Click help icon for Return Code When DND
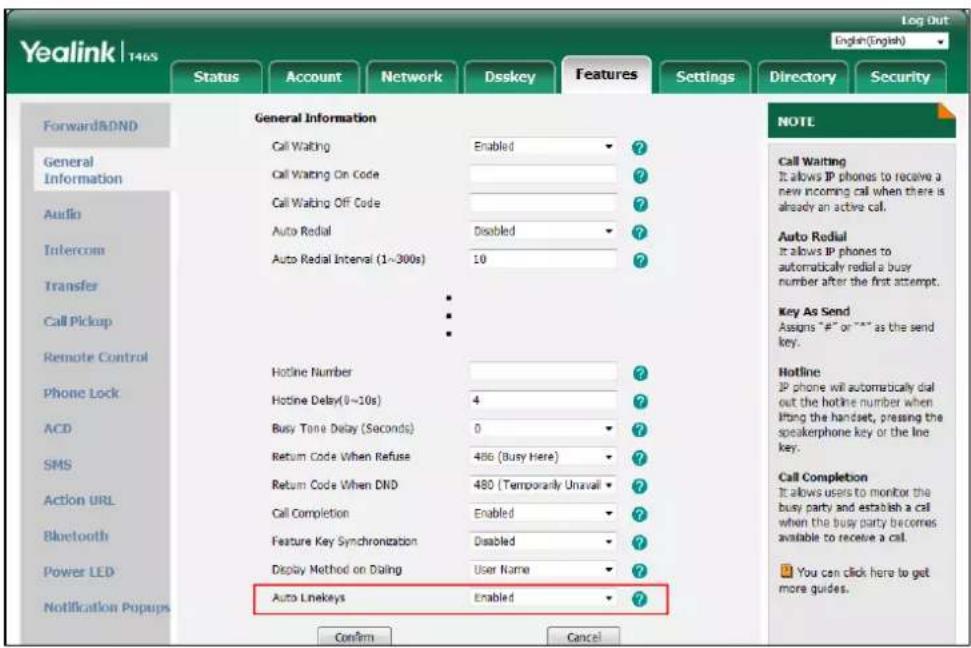This screenshot has width=971, height=648. (x=640, y=486)
